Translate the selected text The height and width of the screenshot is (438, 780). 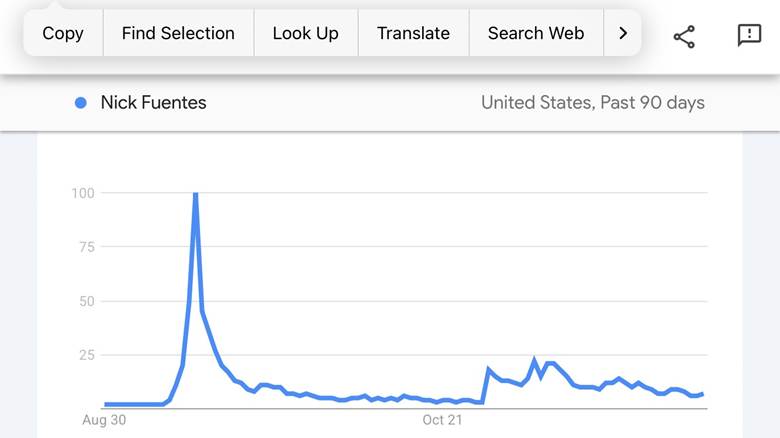pos(413,33)
